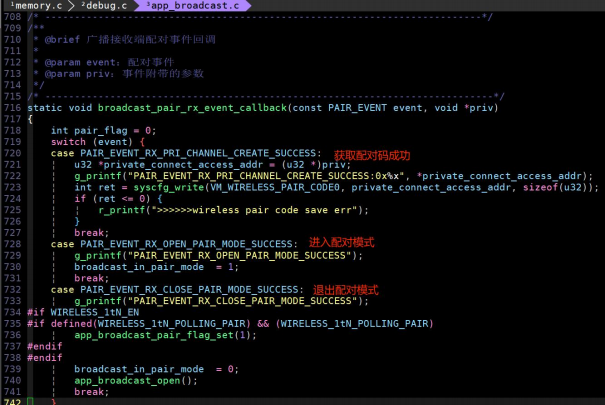Click the g_printf call on line 733
This screenshot has height=405, width=605.
point(221,301)
